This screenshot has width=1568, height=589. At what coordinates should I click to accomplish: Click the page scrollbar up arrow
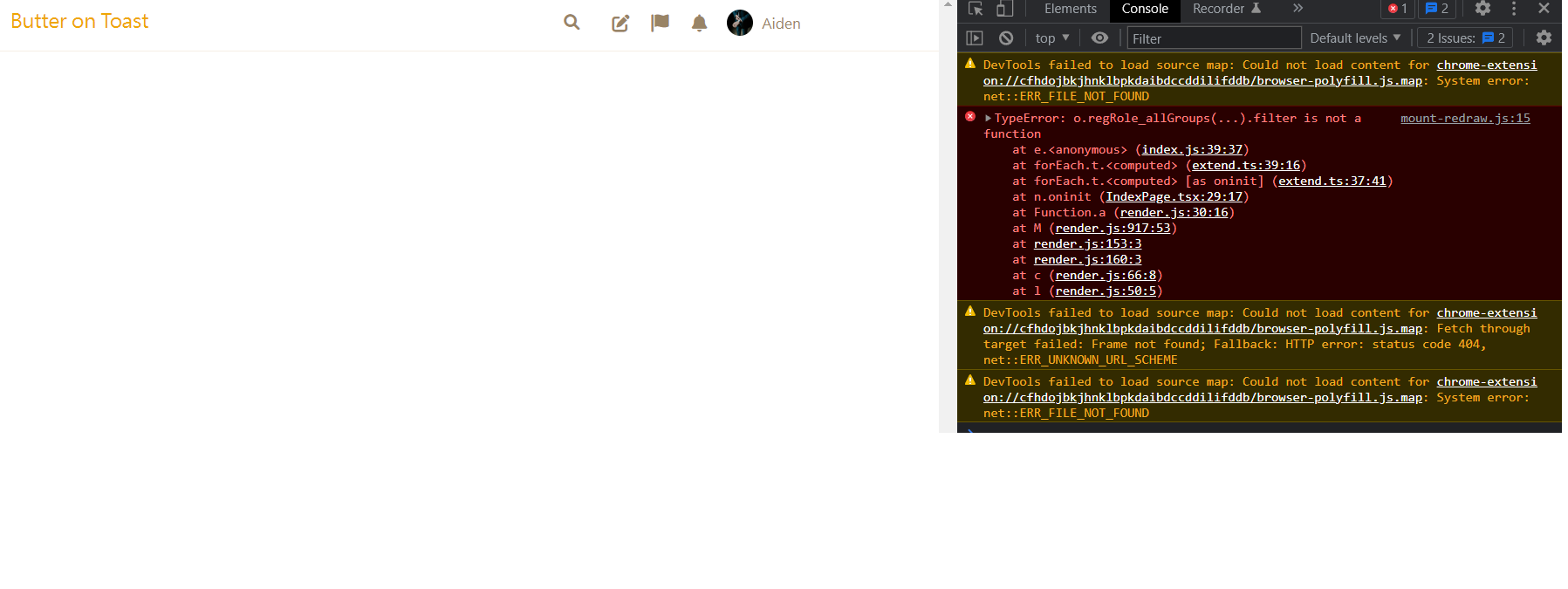point(948,5)
